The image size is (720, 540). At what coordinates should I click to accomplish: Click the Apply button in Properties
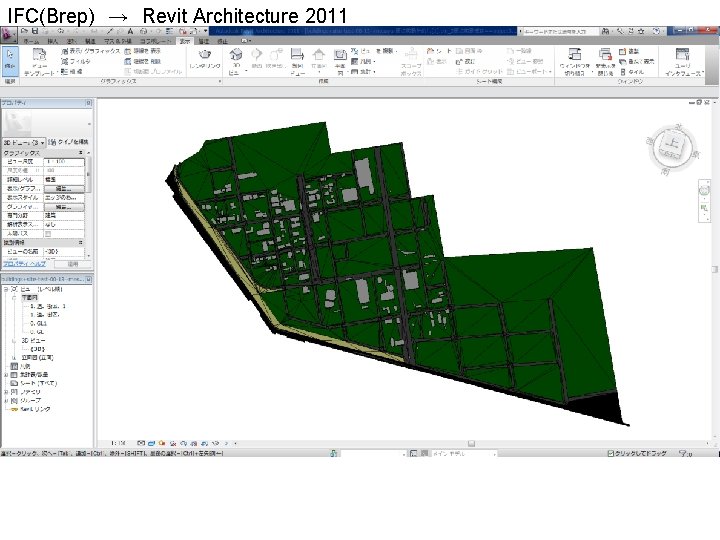(x=73, y=264)
